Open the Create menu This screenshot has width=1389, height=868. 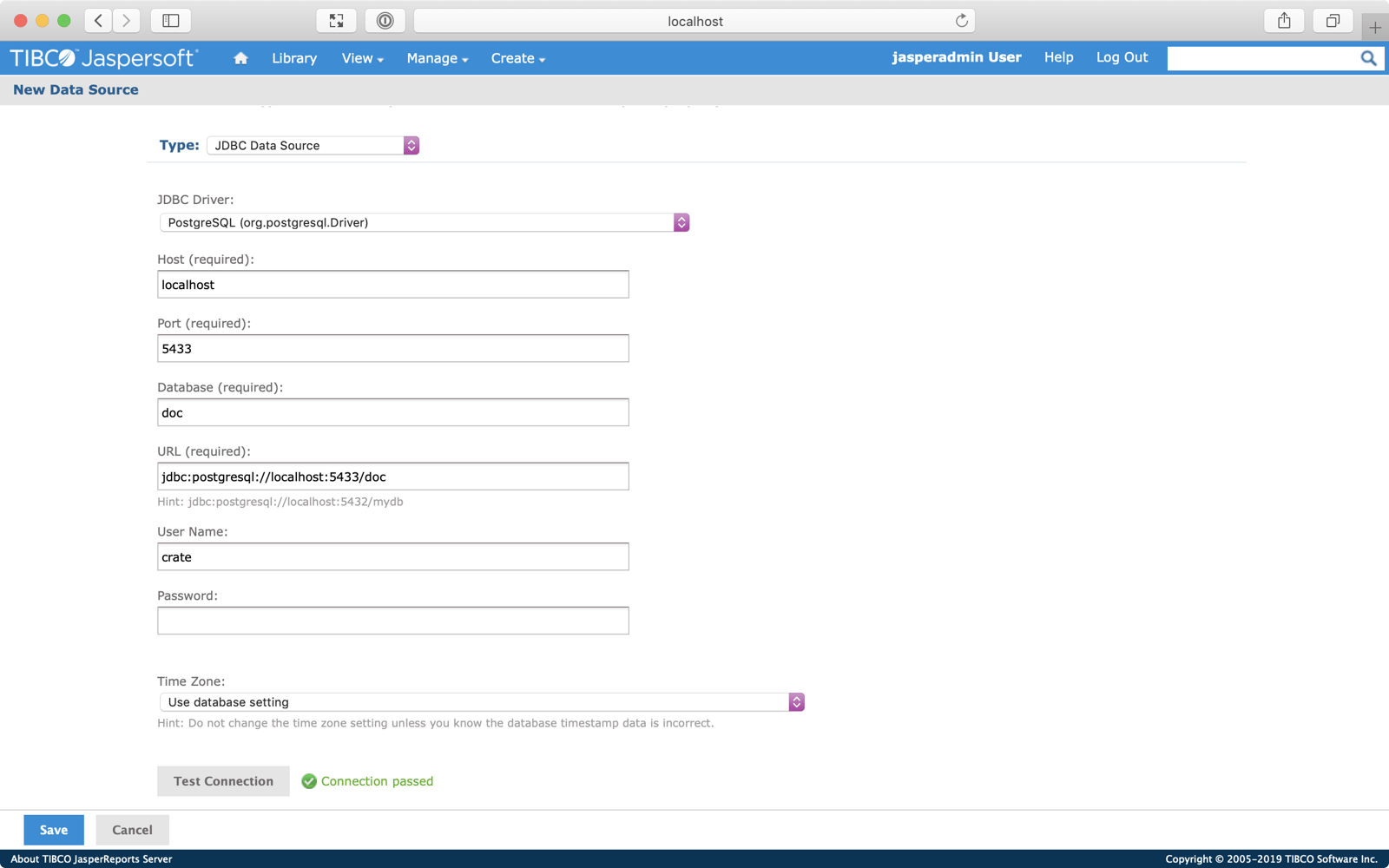point(517,58)
